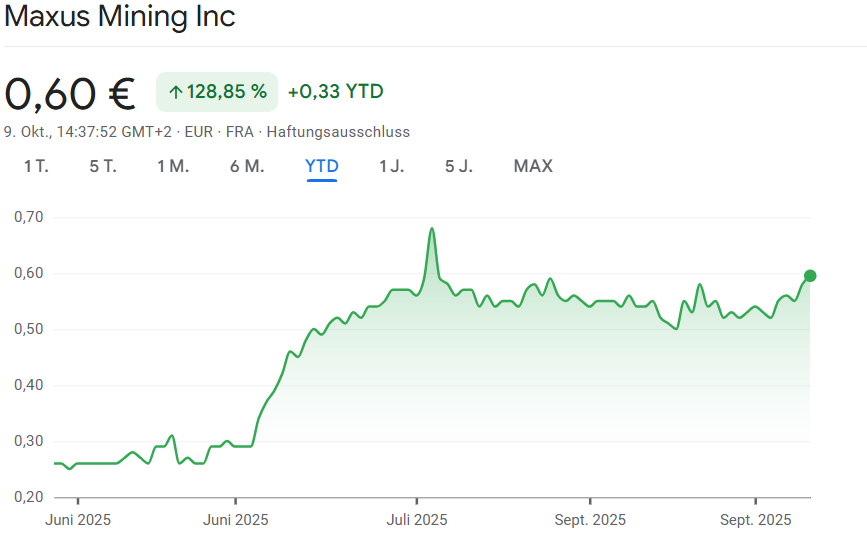The image size is (867, 533).
Task: Open the 6 M. chart range
Action: (x=247, y=166)
